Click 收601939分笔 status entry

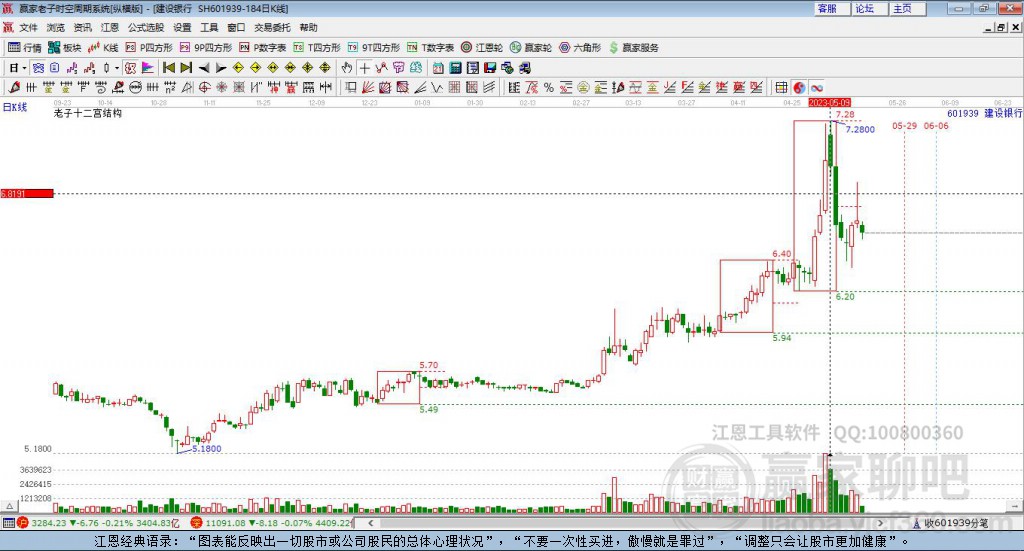tap(950, 523)
